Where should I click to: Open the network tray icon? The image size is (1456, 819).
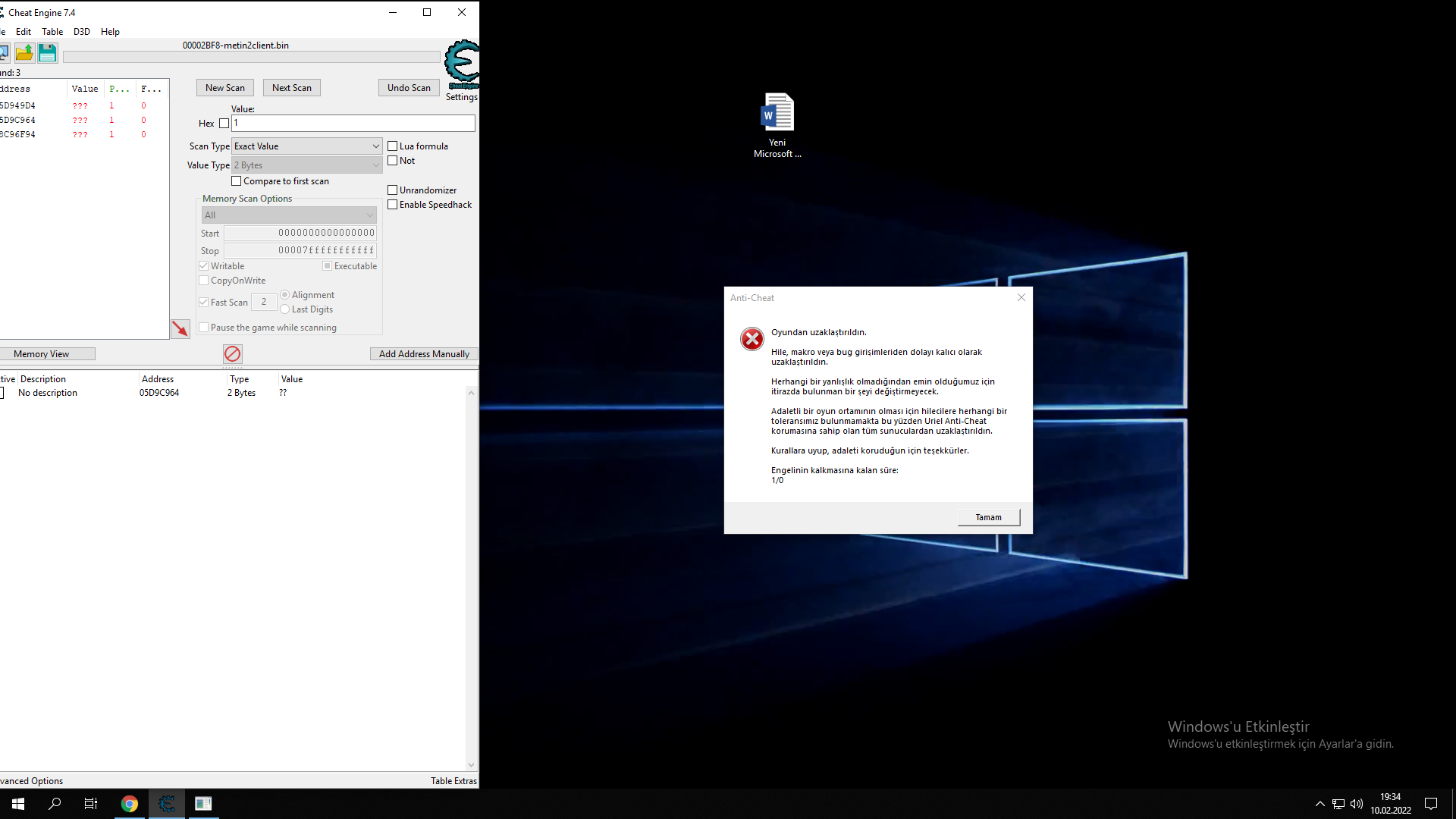[x=1338, y=804]
